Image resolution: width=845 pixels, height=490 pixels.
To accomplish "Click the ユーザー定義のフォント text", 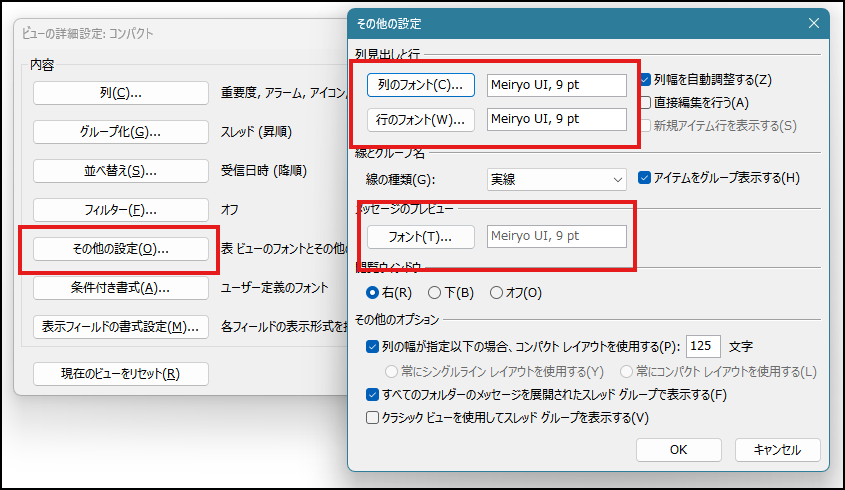I will click(x=274, y=288).
